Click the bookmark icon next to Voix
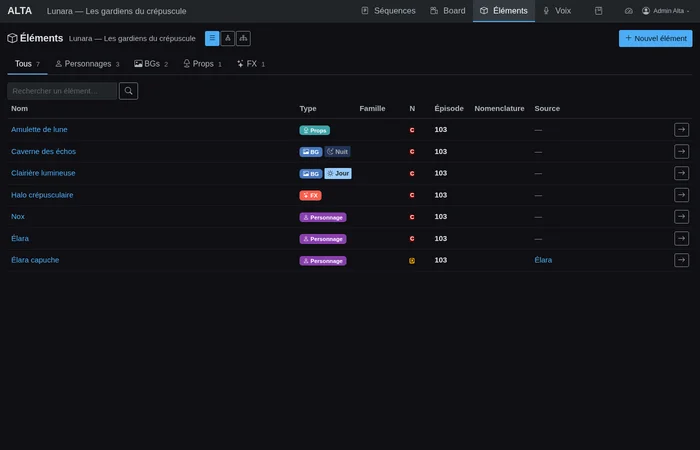 click(x=598, y=11)
